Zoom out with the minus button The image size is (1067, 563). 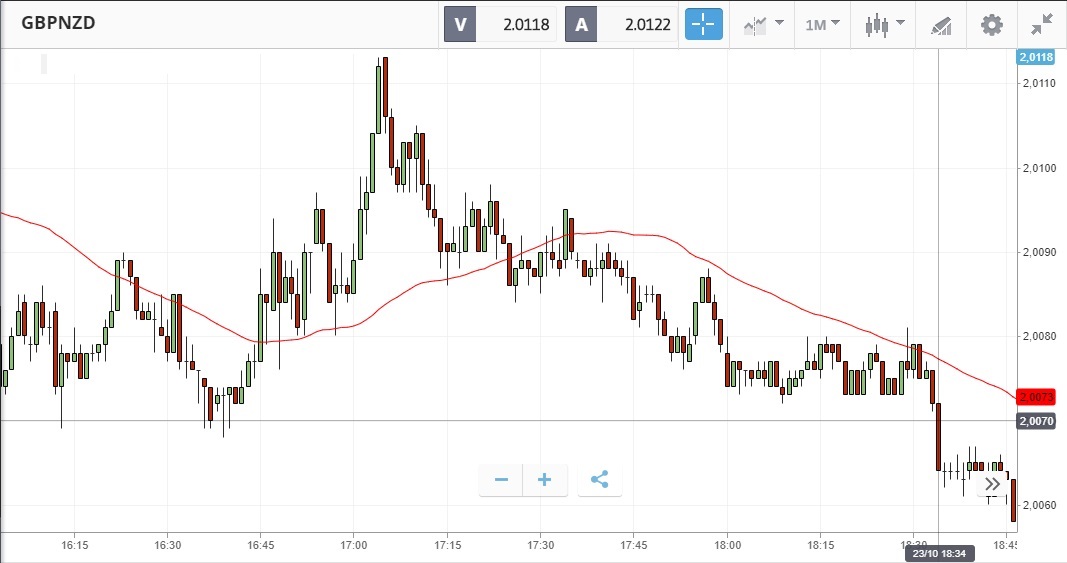click(x=501, y=480)
